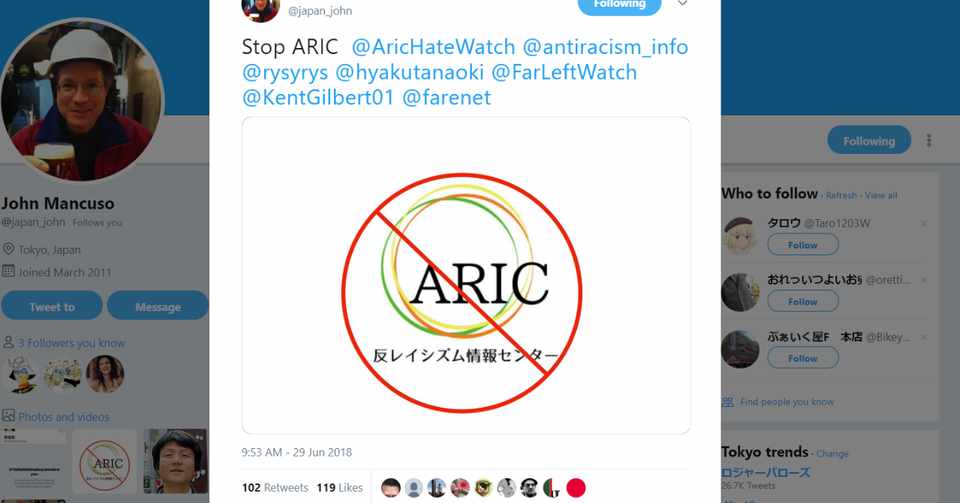Dismiss the タロウ follow suggestion
Viewport: 960px width, 503px height.
click(923, 224)
